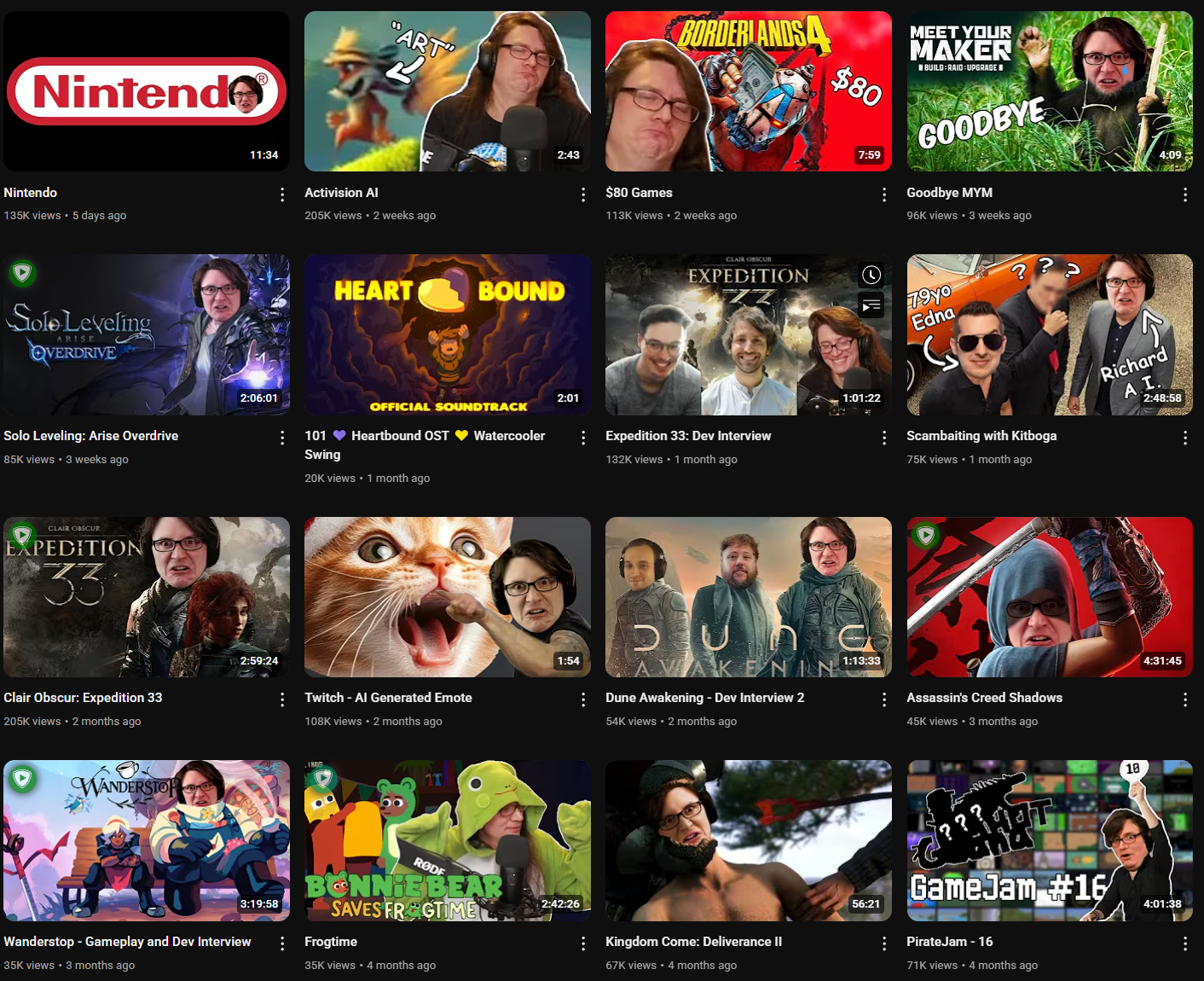Open more options for Twitch AI Generated Emote

(583, 699)
